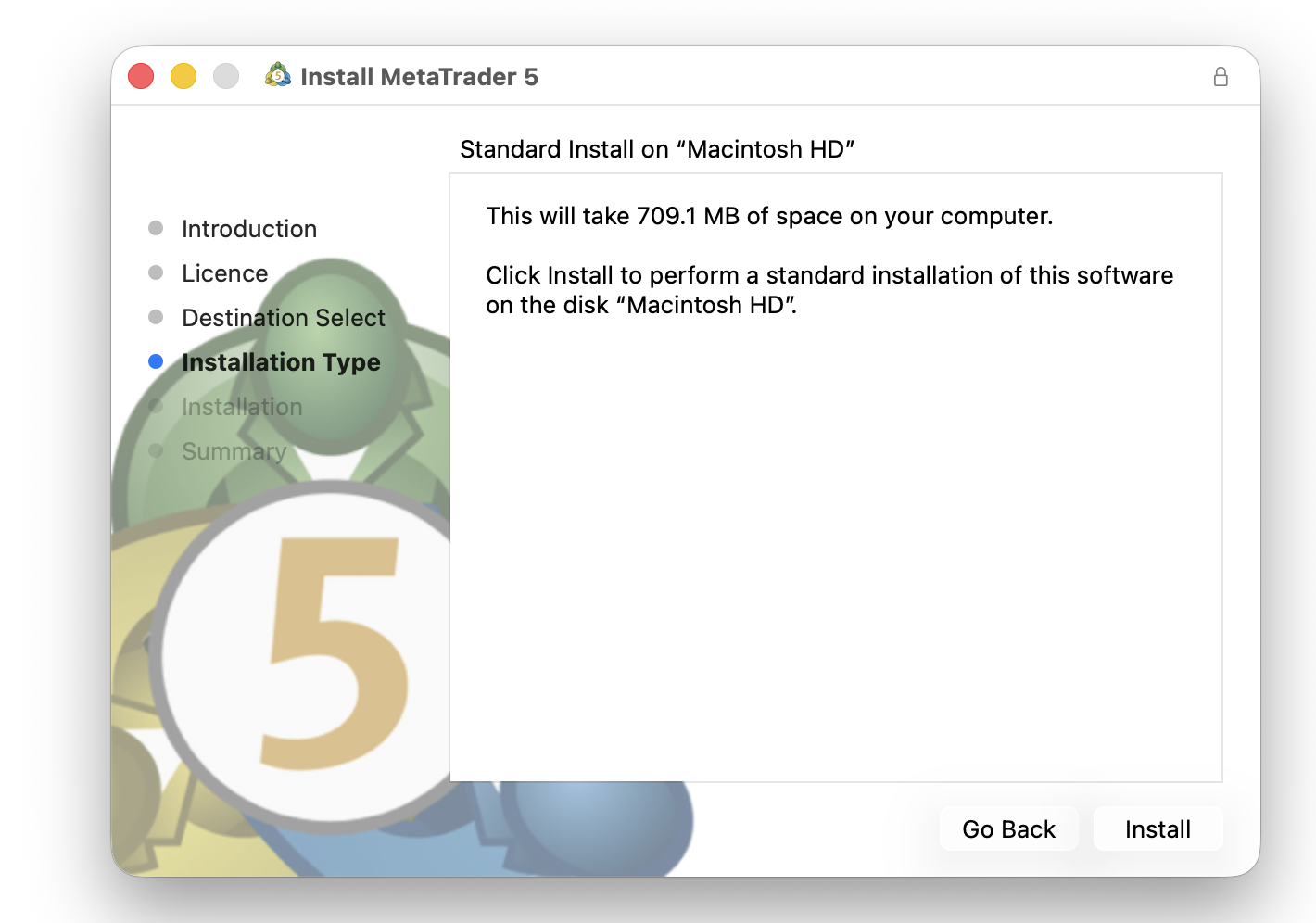This screenshot has width=1316, height=923.
Task: Click the Install MetaTrader 5 window title
Action: pos(420,76)
